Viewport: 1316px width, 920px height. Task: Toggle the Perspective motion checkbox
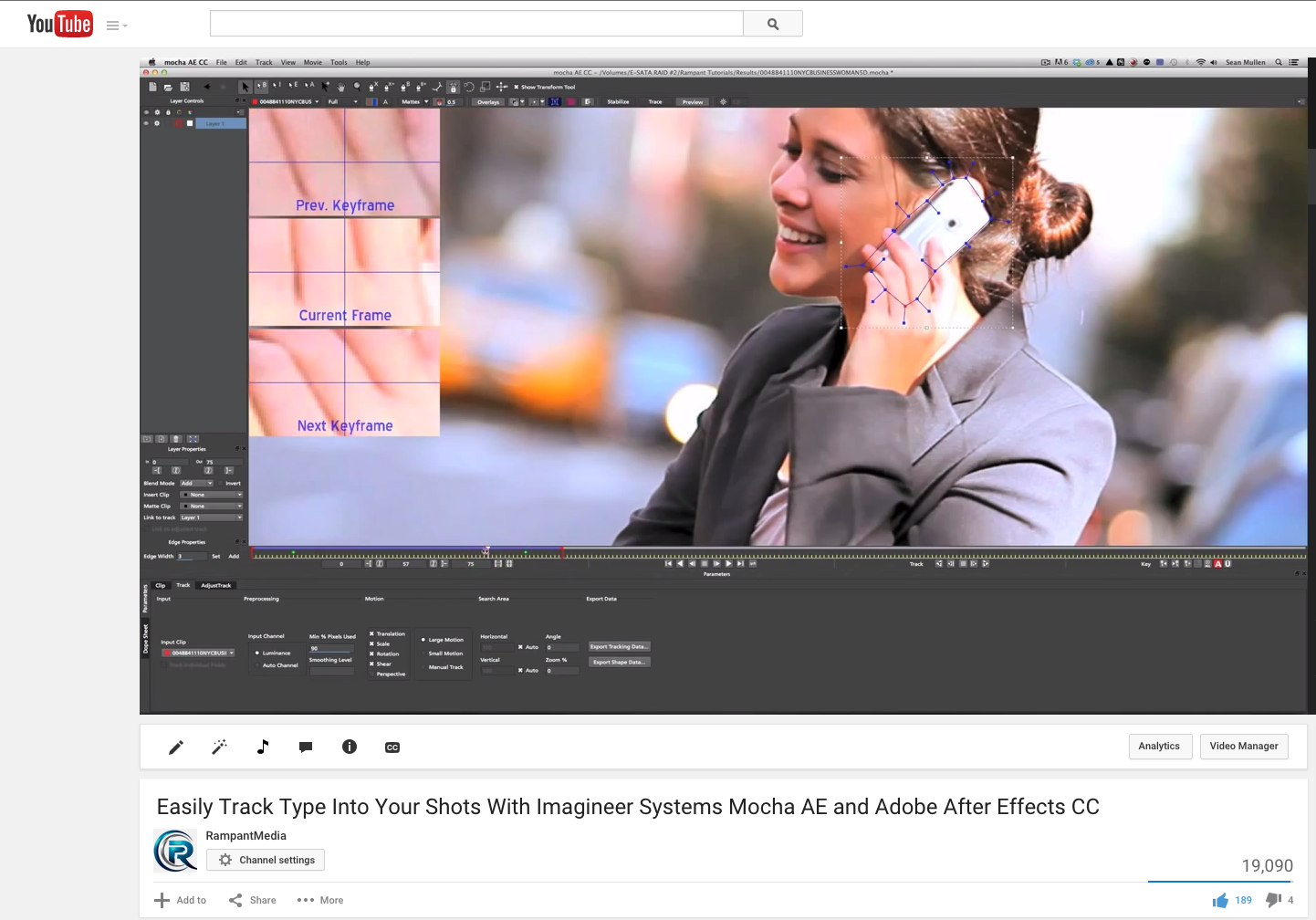pos(388,674)
